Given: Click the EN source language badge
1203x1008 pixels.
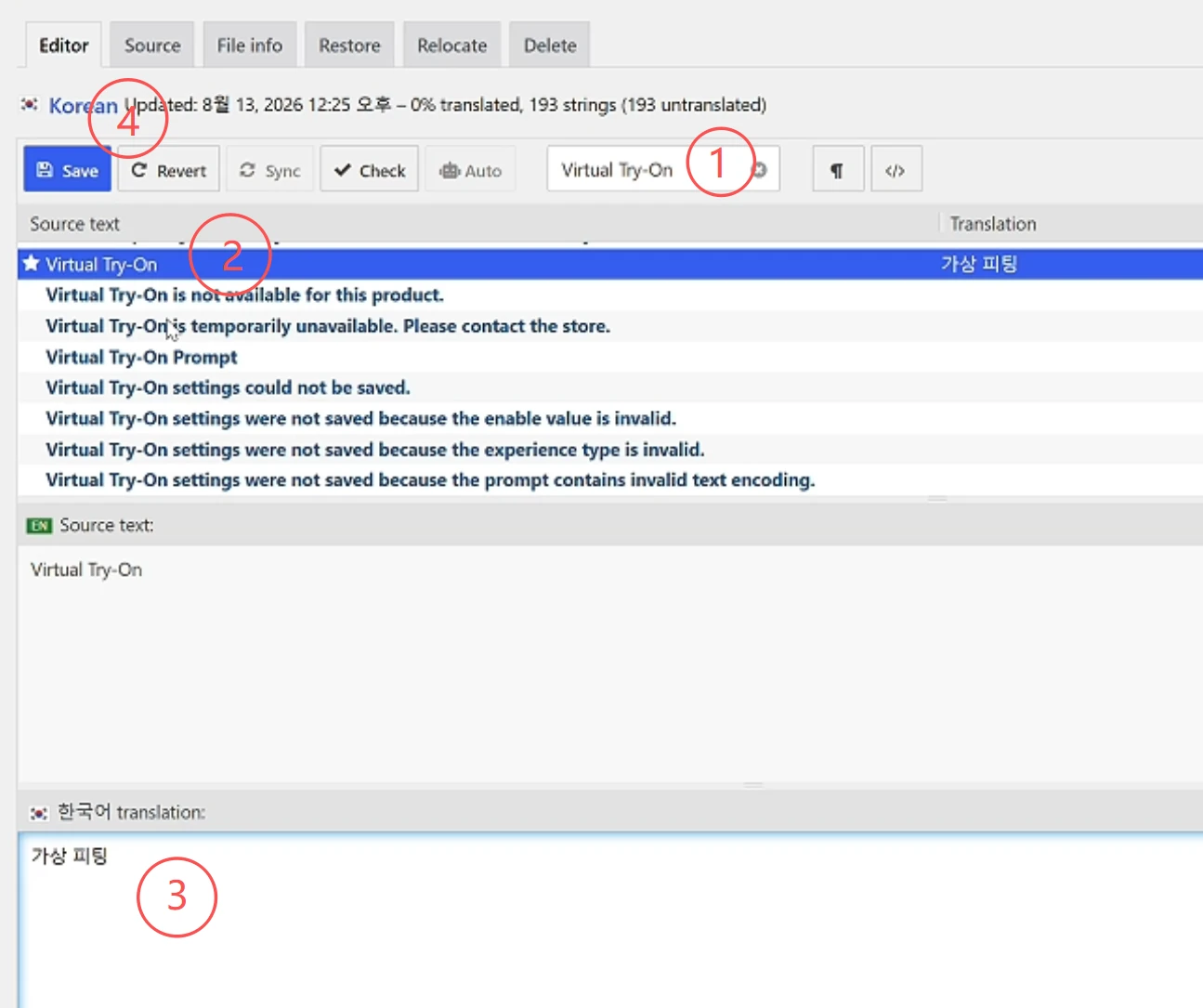Looking at the screenshot, I should pos(39,526).
